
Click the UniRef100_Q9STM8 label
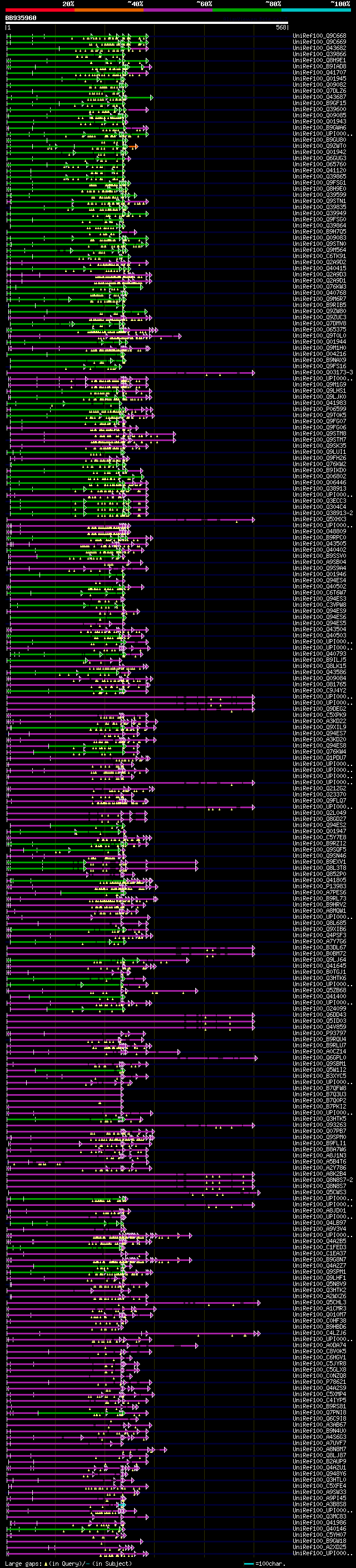[x=319, y=434]
